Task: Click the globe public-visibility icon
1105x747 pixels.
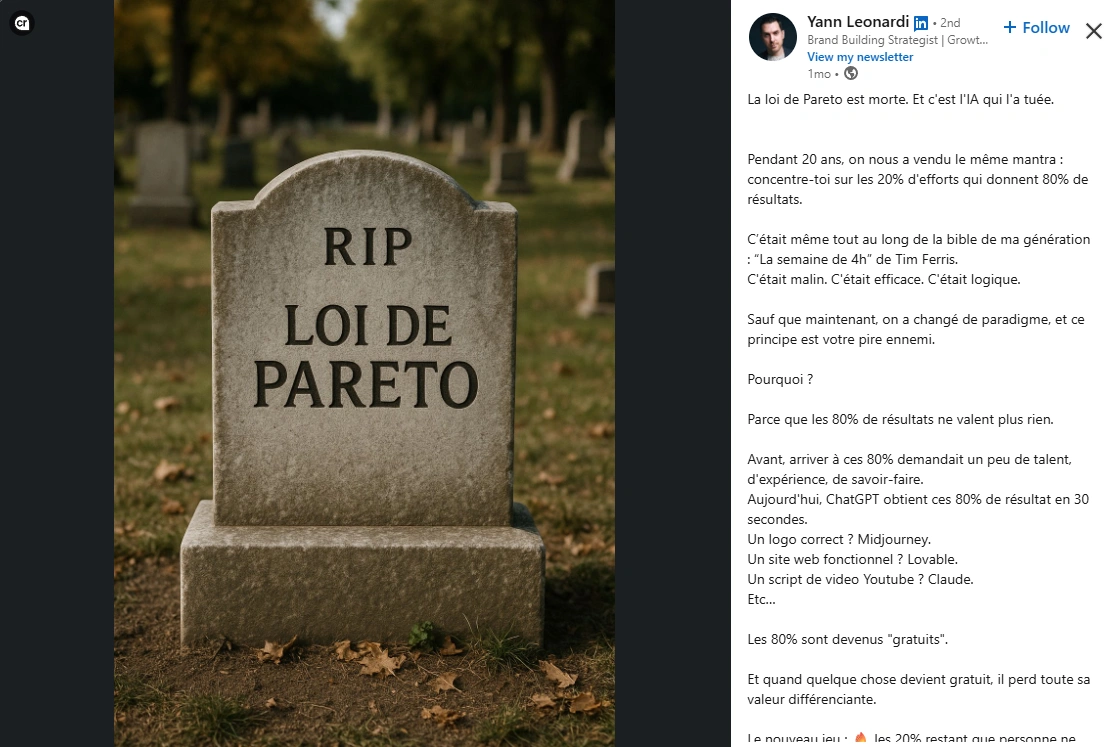Action: pyautogui.click(x=851, y=73)
